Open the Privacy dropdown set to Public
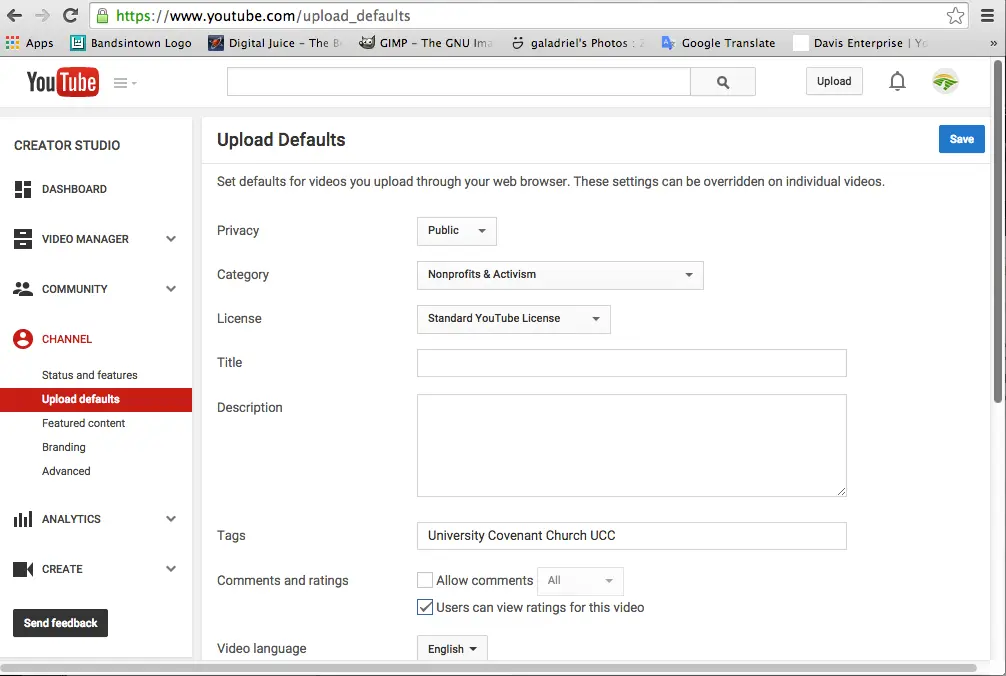The width and height of the screenshot is (1006, 676). point(456,231)
